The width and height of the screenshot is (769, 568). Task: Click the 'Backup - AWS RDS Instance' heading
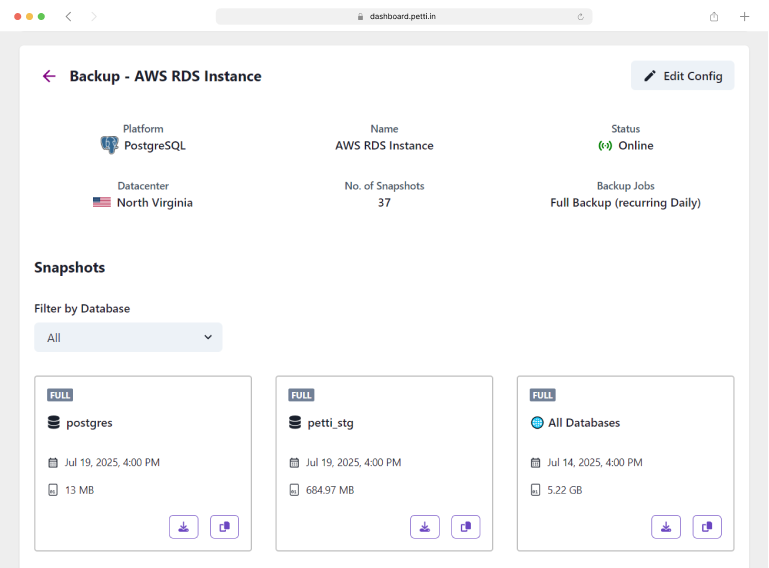click(x=165, y=77)
